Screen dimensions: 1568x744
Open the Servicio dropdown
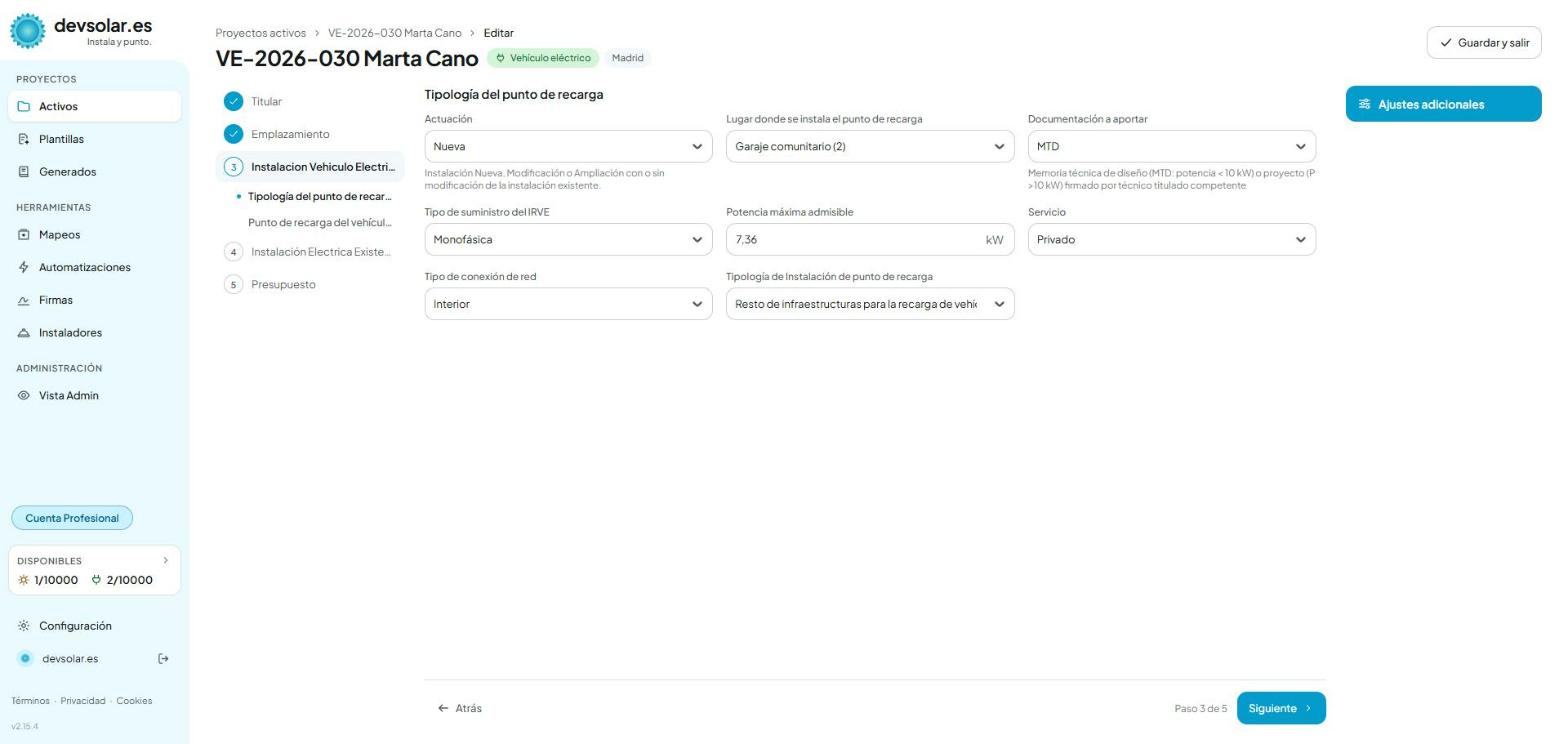tap(1172, 239)
